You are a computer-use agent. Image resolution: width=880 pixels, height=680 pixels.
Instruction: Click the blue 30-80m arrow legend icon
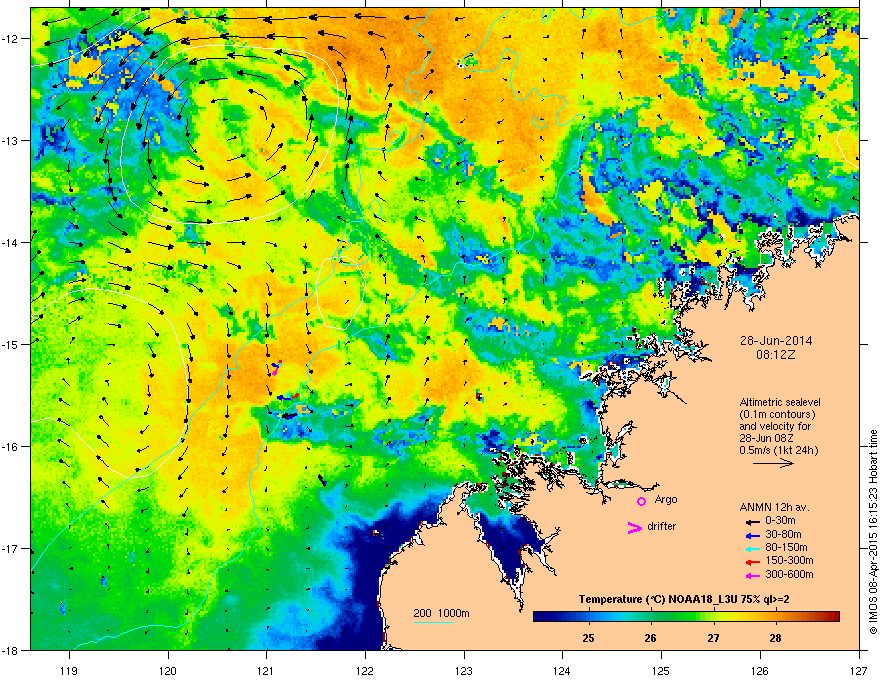[753, 535]
